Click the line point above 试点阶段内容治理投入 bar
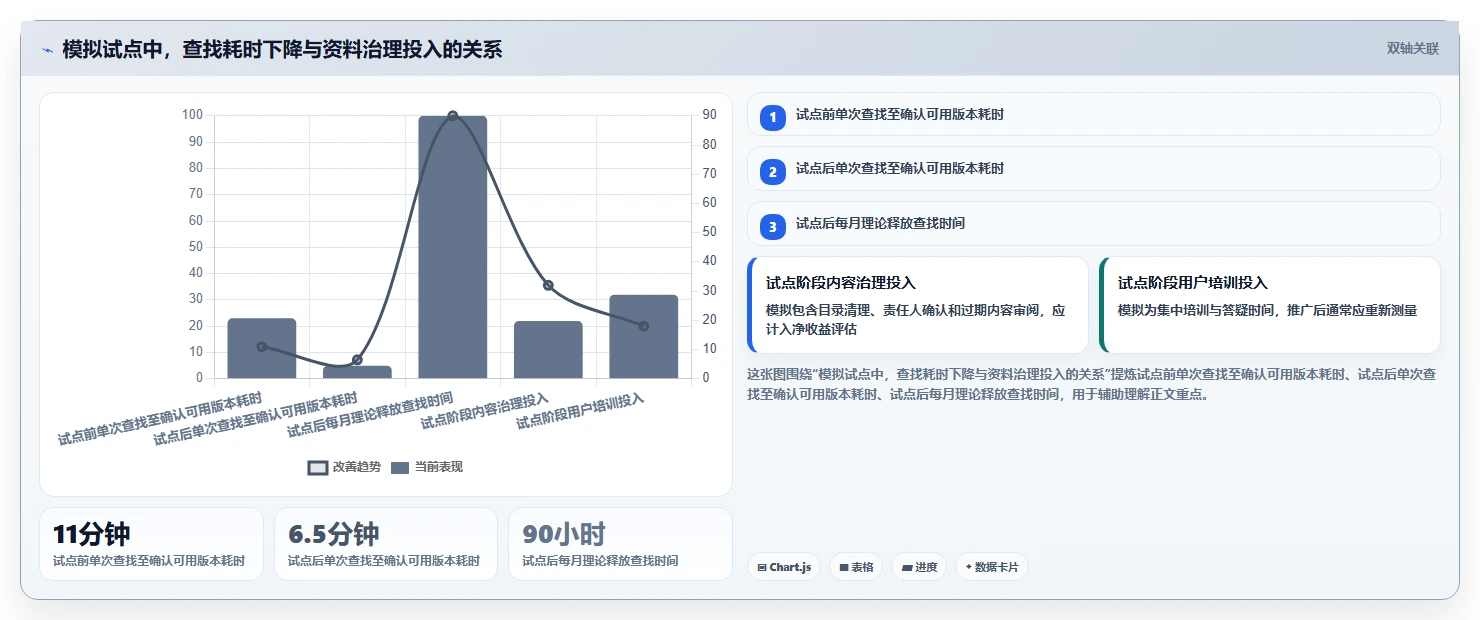This screenshot has height=620, width=1480. (x=548, y=285)
